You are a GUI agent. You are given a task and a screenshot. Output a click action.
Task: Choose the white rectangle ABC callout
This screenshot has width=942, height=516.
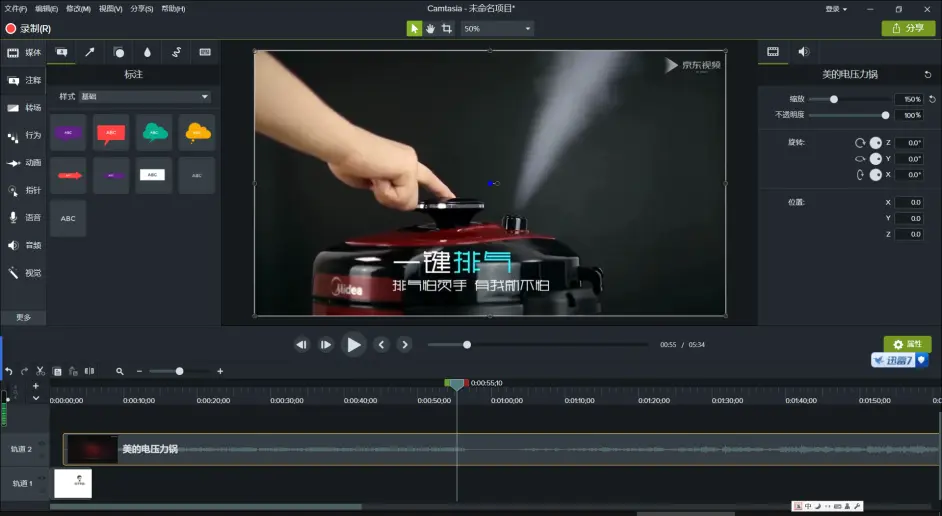click(153, 175)
